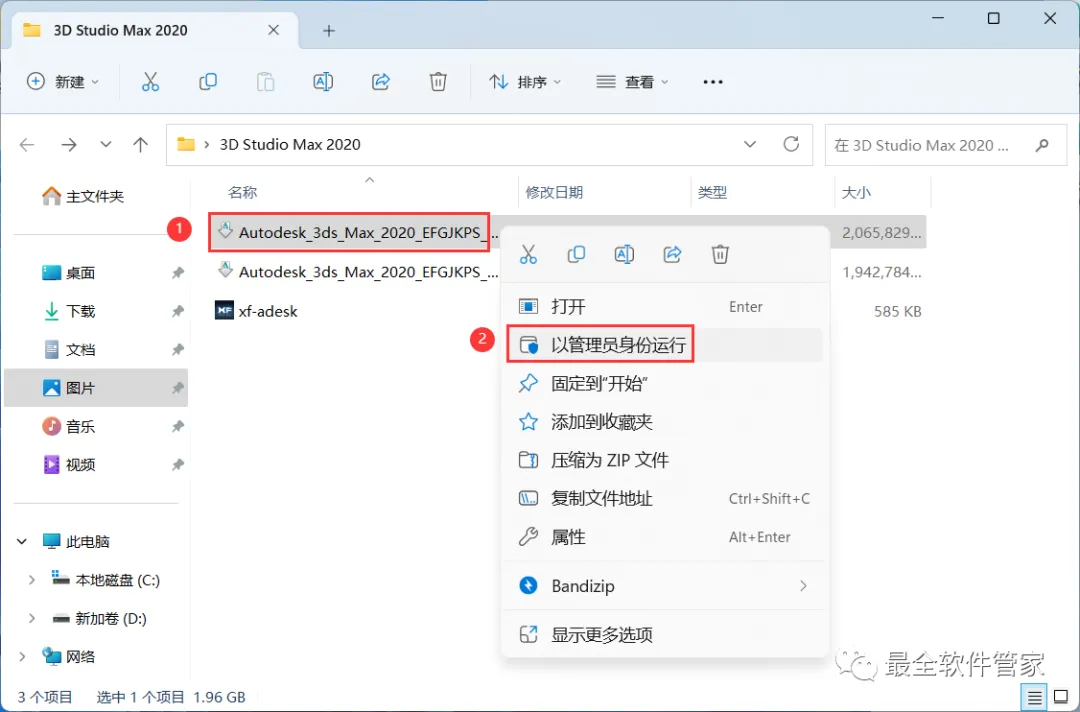Click the 1,942,784 size cell
1080x712 pixels.
(882, 272)
